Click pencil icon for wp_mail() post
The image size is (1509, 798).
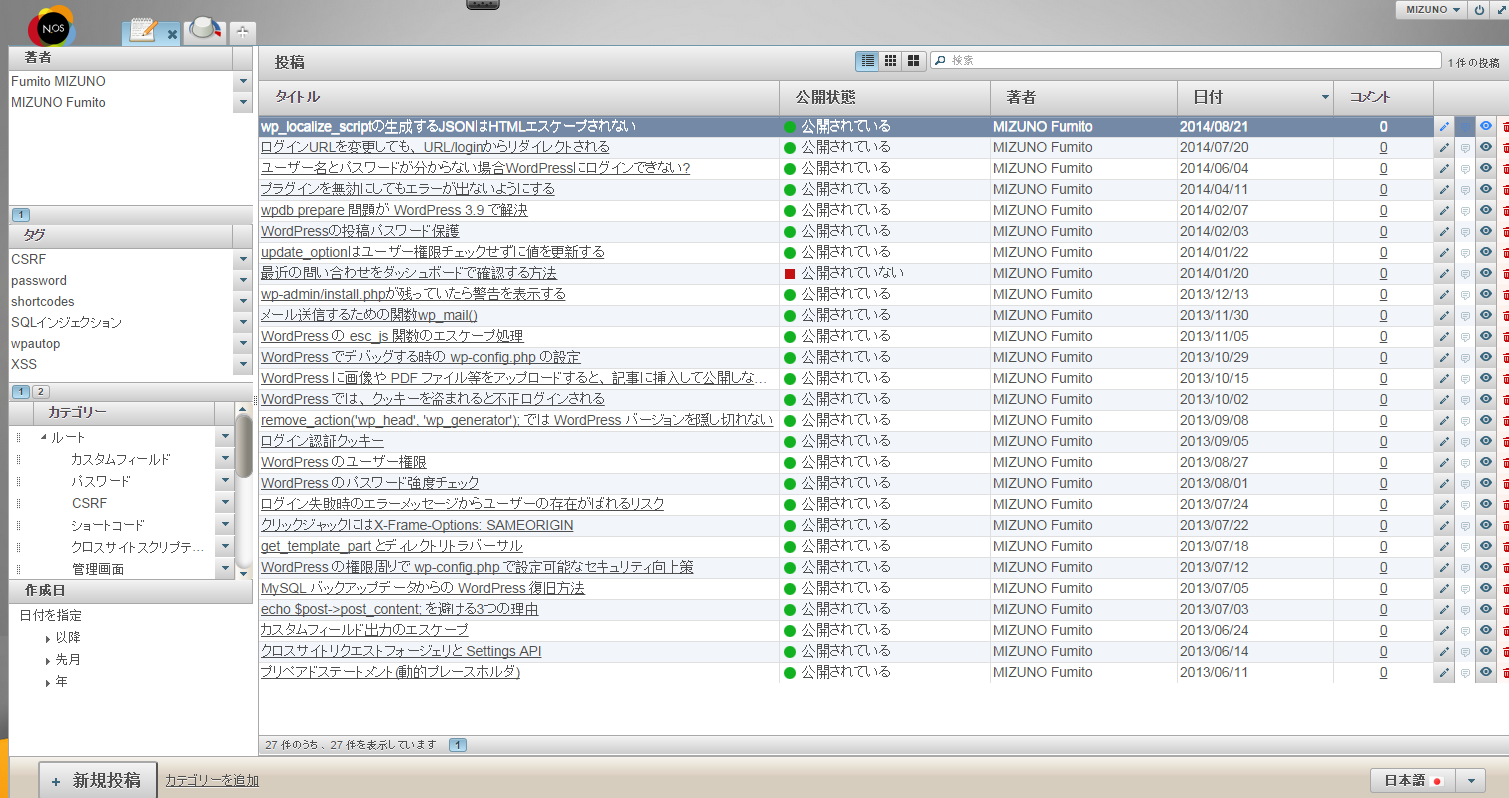(1444, 316)
